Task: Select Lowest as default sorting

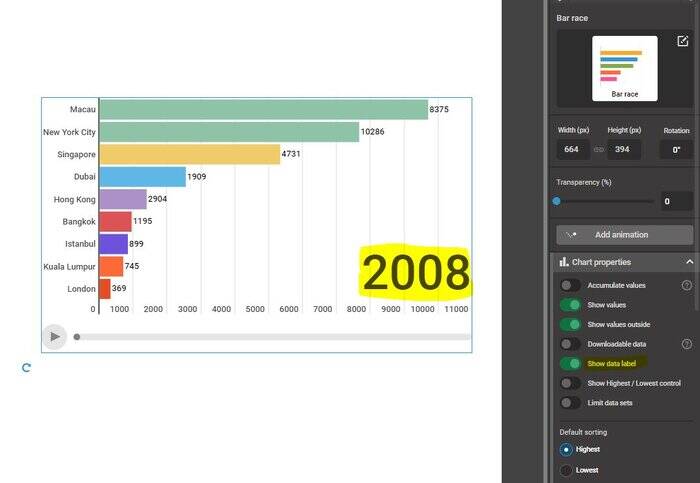Action: click(566, 470)
